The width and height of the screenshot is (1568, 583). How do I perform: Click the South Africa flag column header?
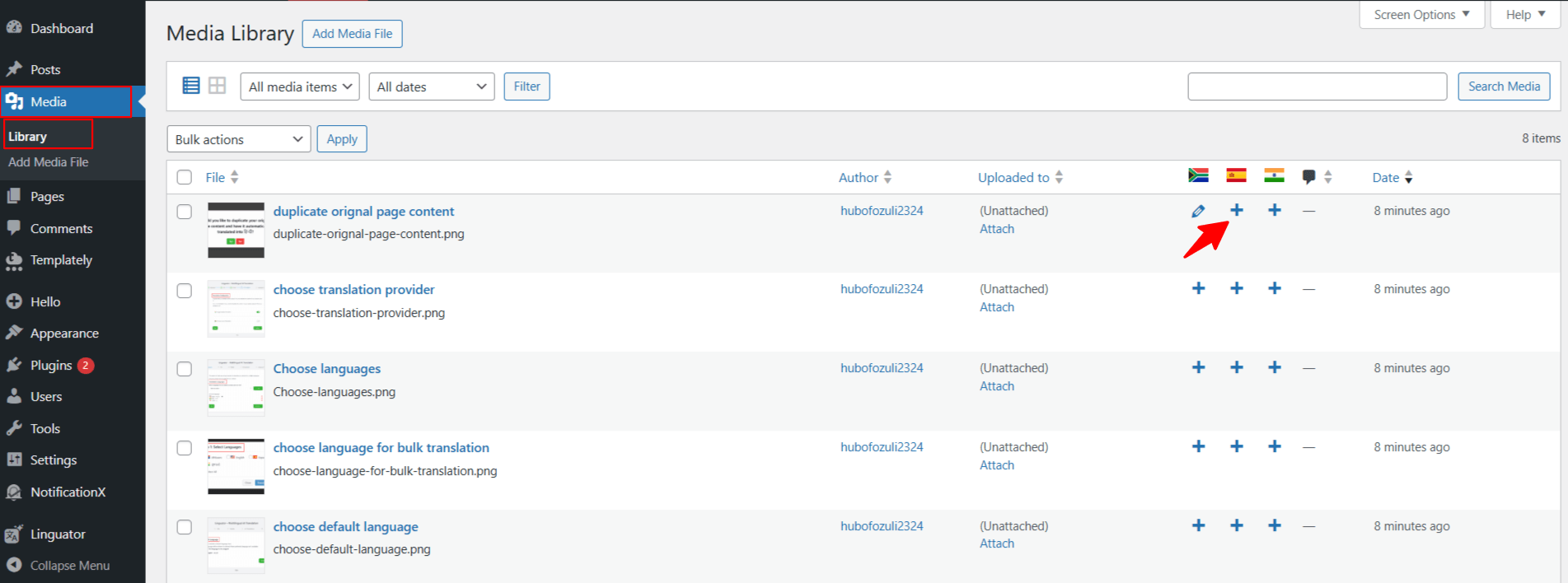click(1198, 175)
